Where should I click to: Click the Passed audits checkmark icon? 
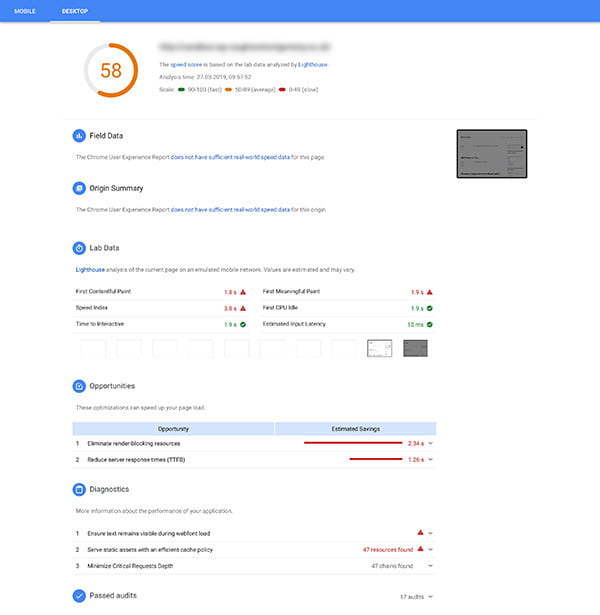[x=79, y=596]
